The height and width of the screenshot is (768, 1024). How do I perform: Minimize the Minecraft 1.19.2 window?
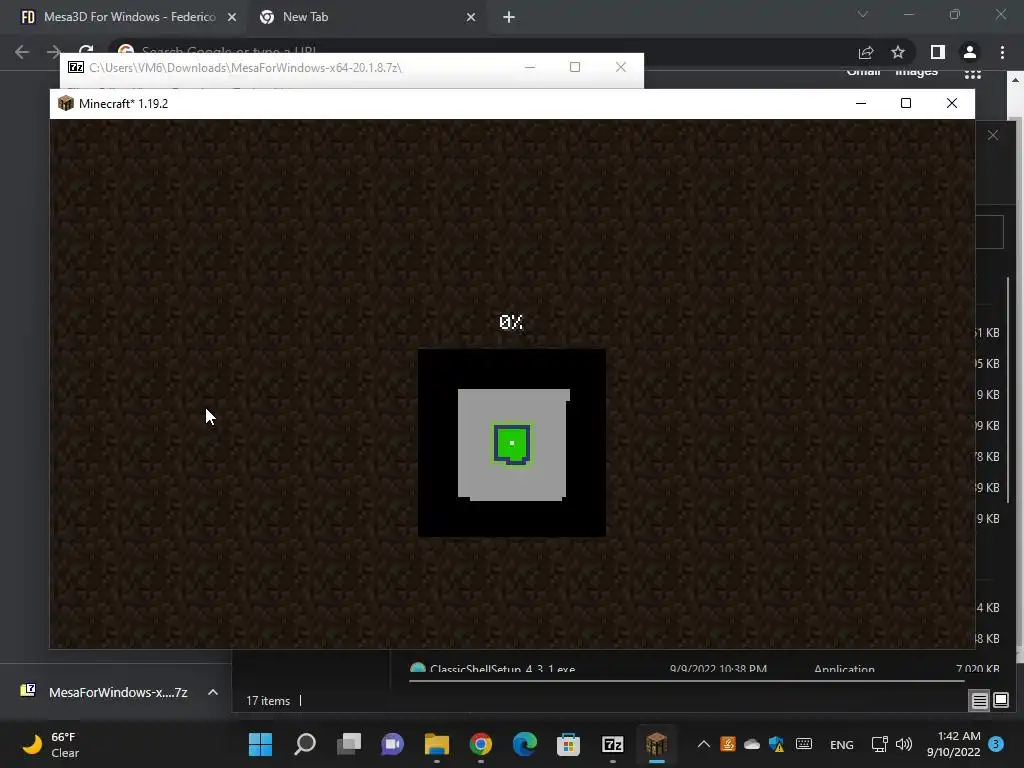[861, 103]
